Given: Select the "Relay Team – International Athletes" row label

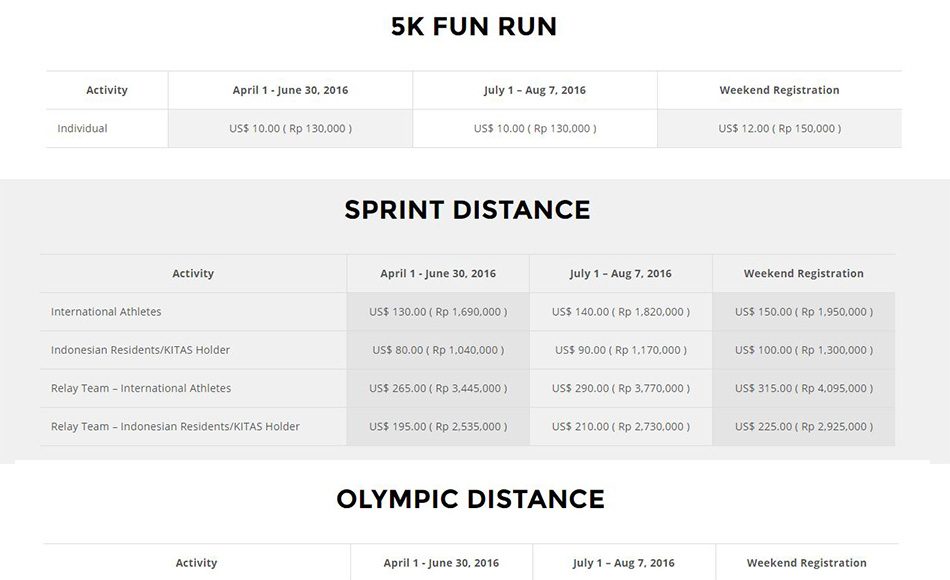Looking at the screenshot, I should point(141,388).
